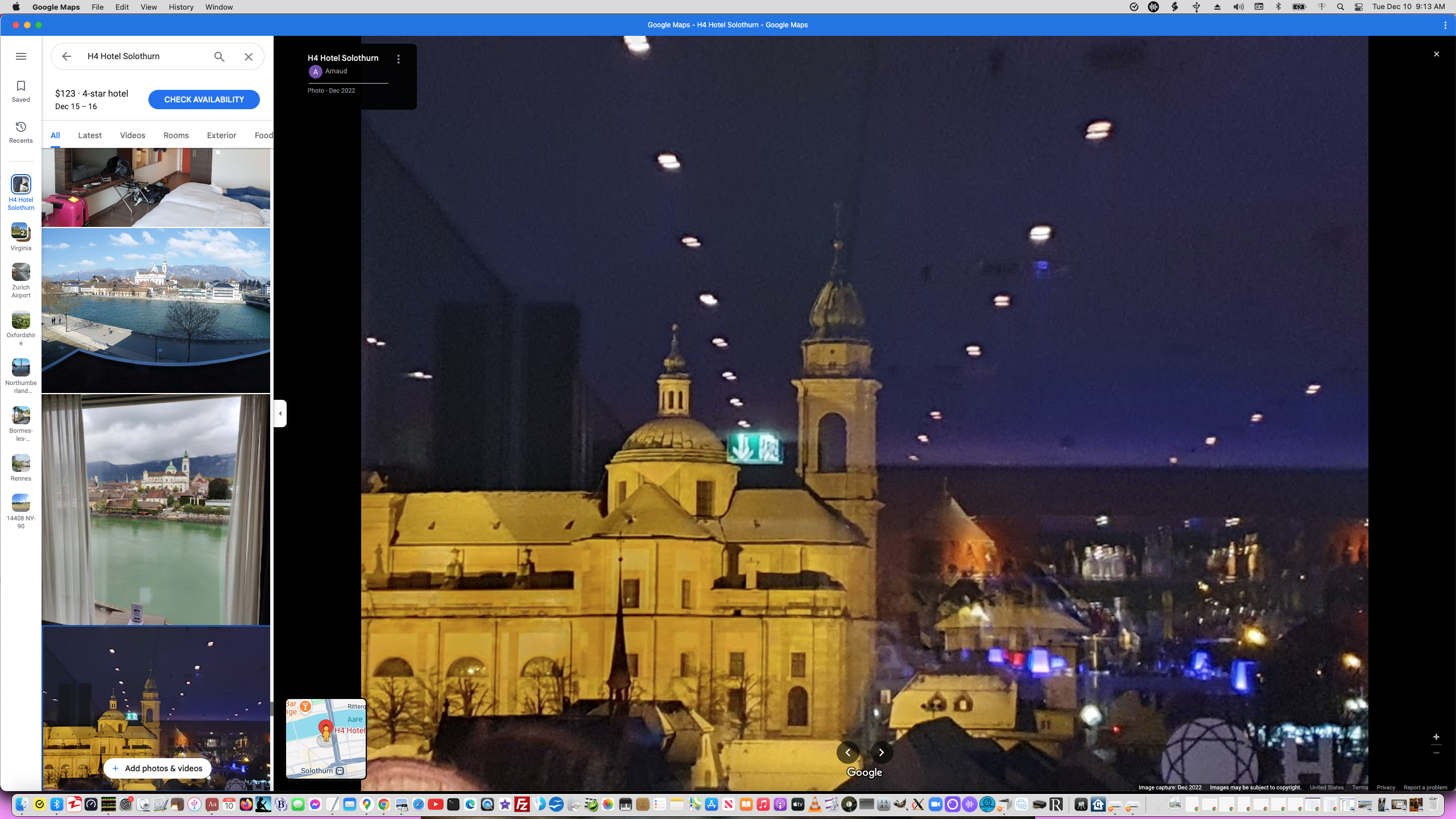Viewport: 1456px width, 819px height.
Task: Open the mini map of H4 Hotel
Action: (x=325, y=738)
